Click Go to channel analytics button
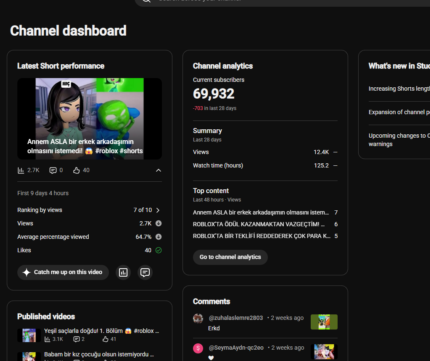This screenshot has width=430, height=361. pyautogui.click(x=230, y=257)
